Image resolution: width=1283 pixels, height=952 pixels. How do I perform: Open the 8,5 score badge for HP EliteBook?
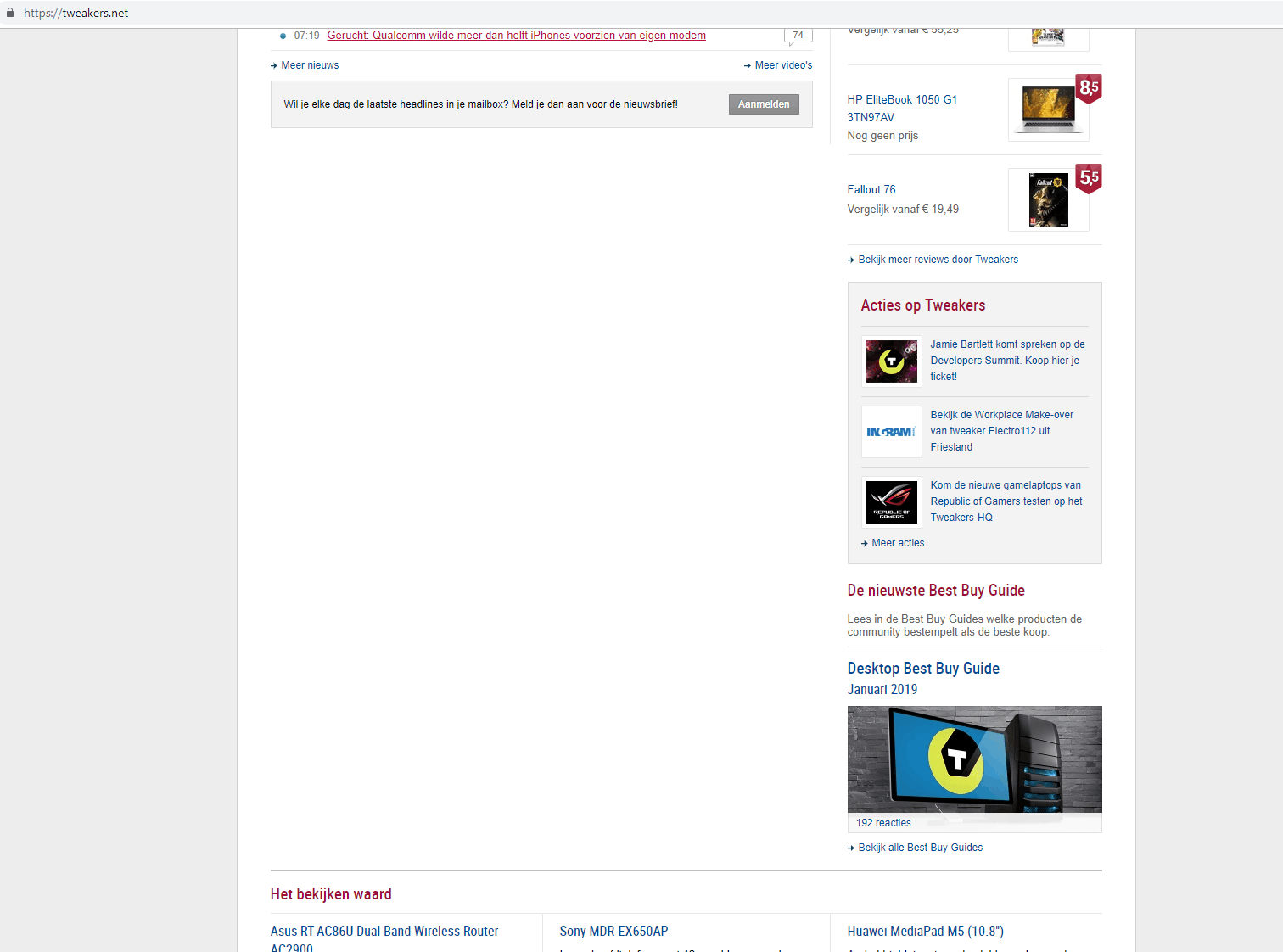pos(1089,88)
